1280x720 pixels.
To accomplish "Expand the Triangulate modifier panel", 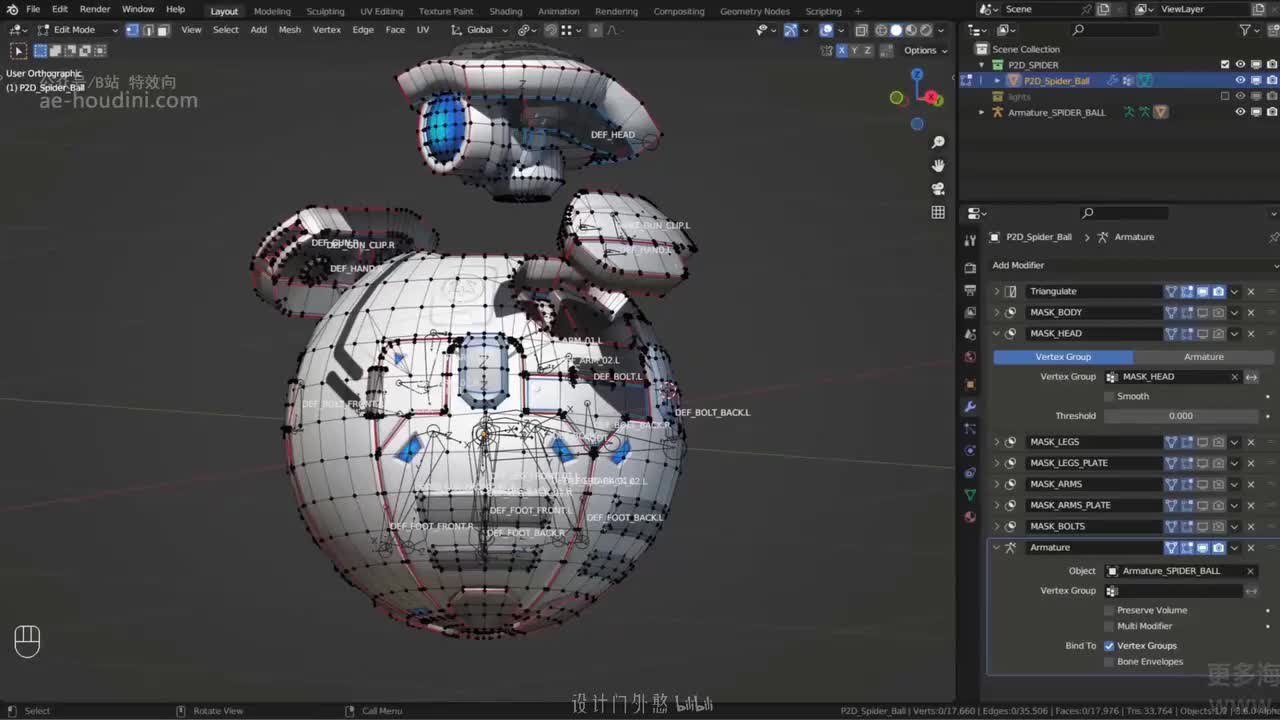I will point(996,292).
